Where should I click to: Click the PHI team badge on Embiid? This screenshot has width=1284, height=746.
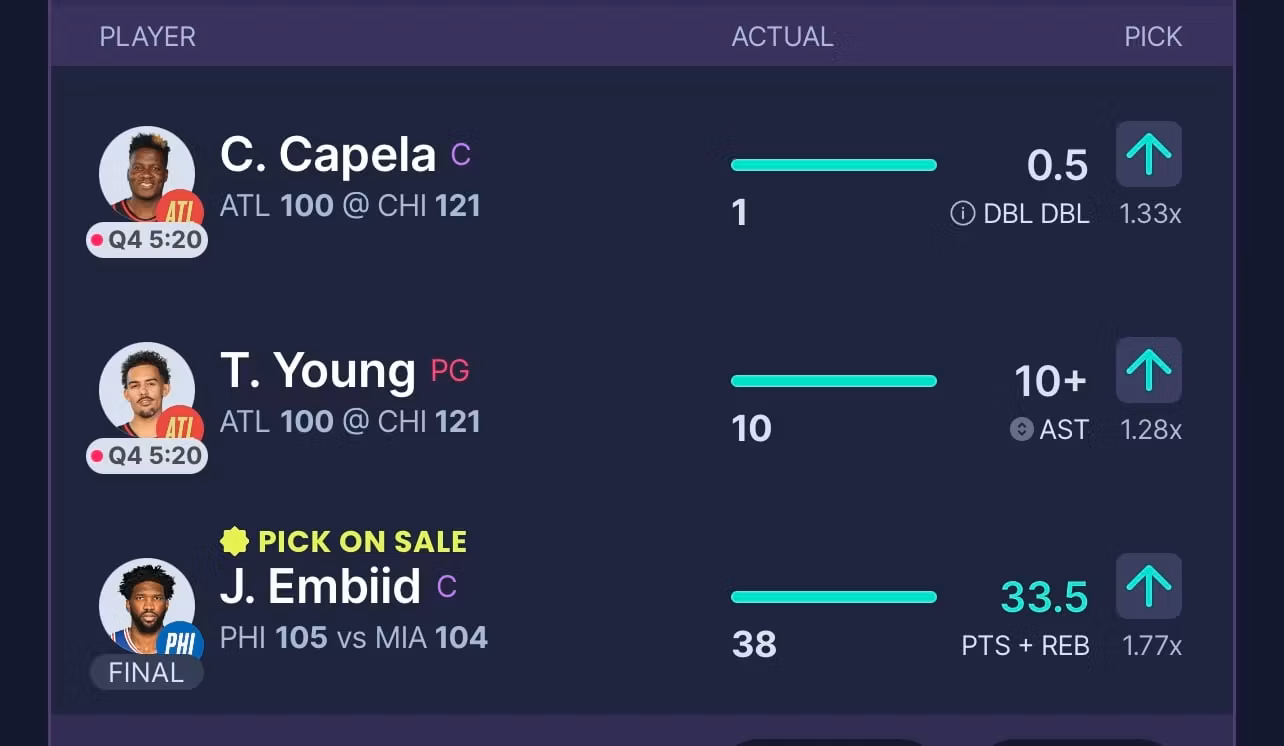180,641
